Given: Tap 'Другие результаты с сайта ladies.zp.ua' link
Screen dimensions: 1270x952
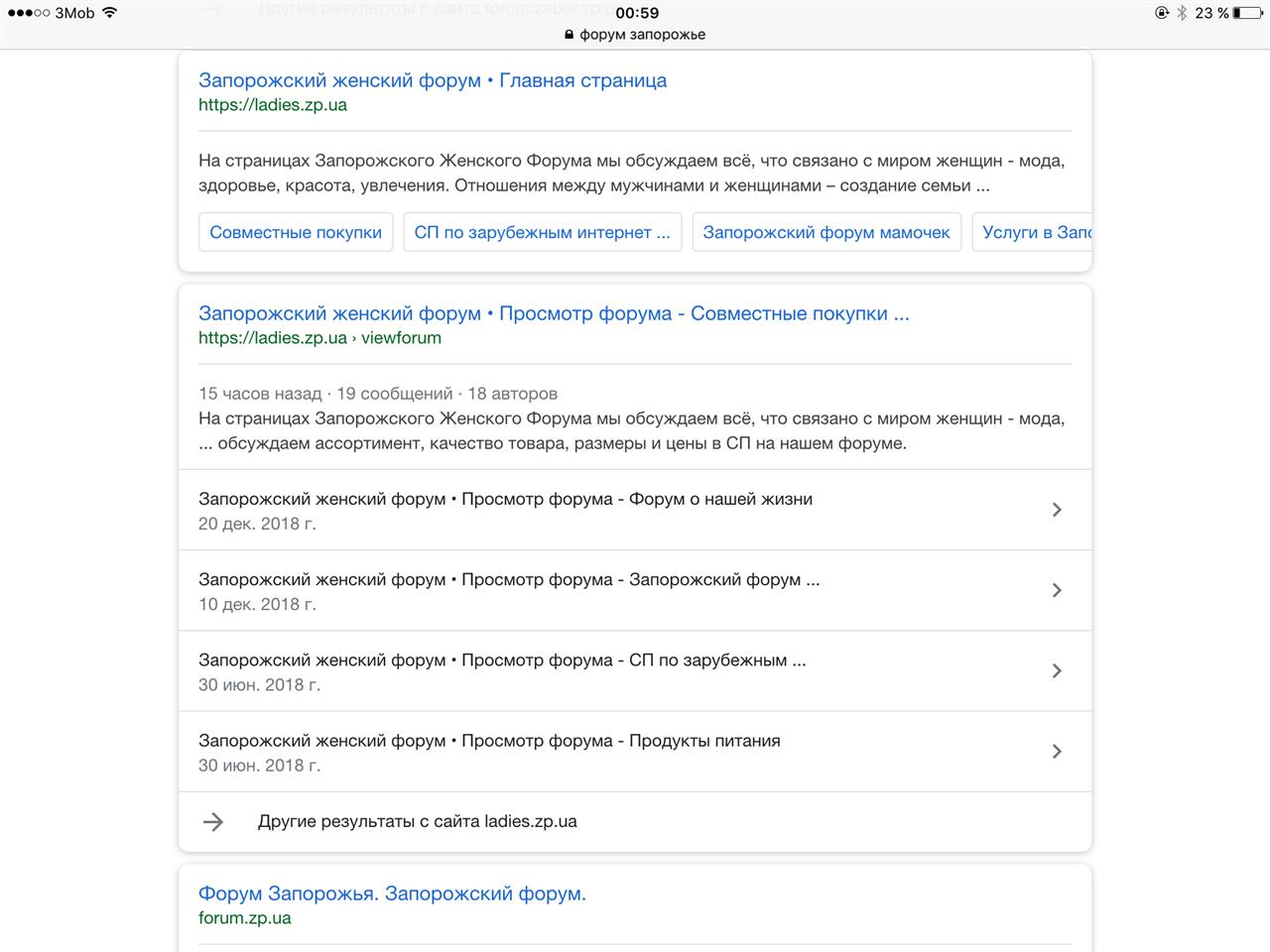Looking at the screenshot, I should (417, 821).
